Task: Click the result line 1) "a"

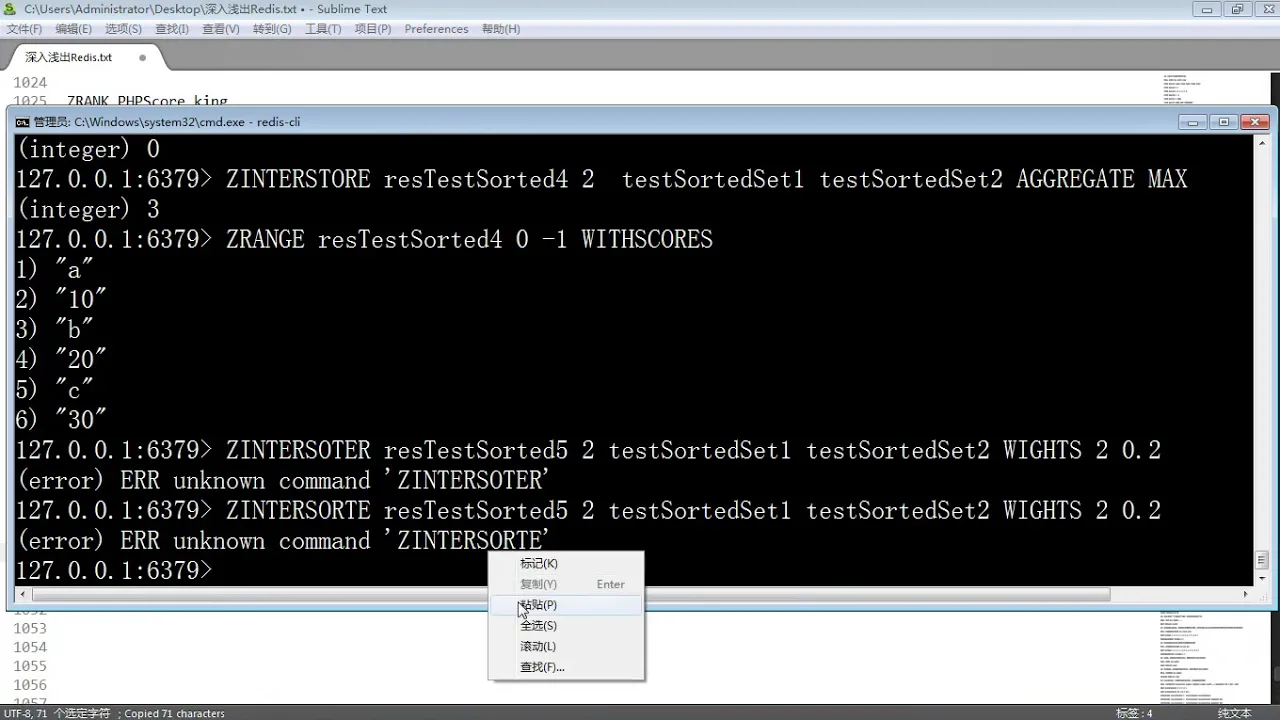Action: pyautogui.click(x=54, y=270)
